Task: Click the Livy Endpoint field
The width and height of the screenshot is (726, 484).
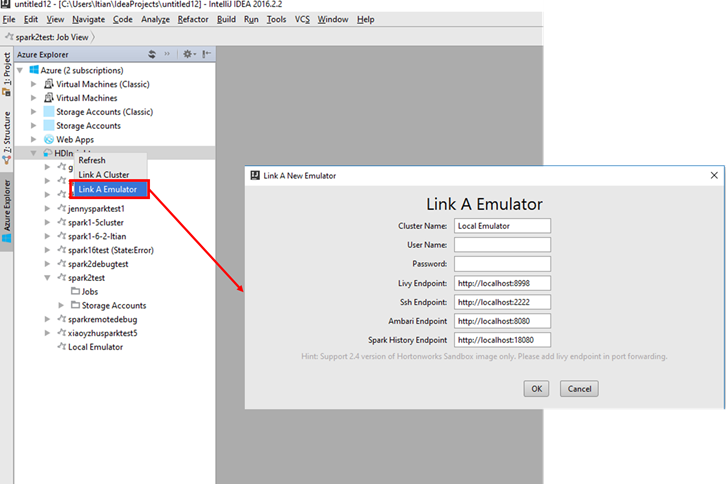Action: 502,283
